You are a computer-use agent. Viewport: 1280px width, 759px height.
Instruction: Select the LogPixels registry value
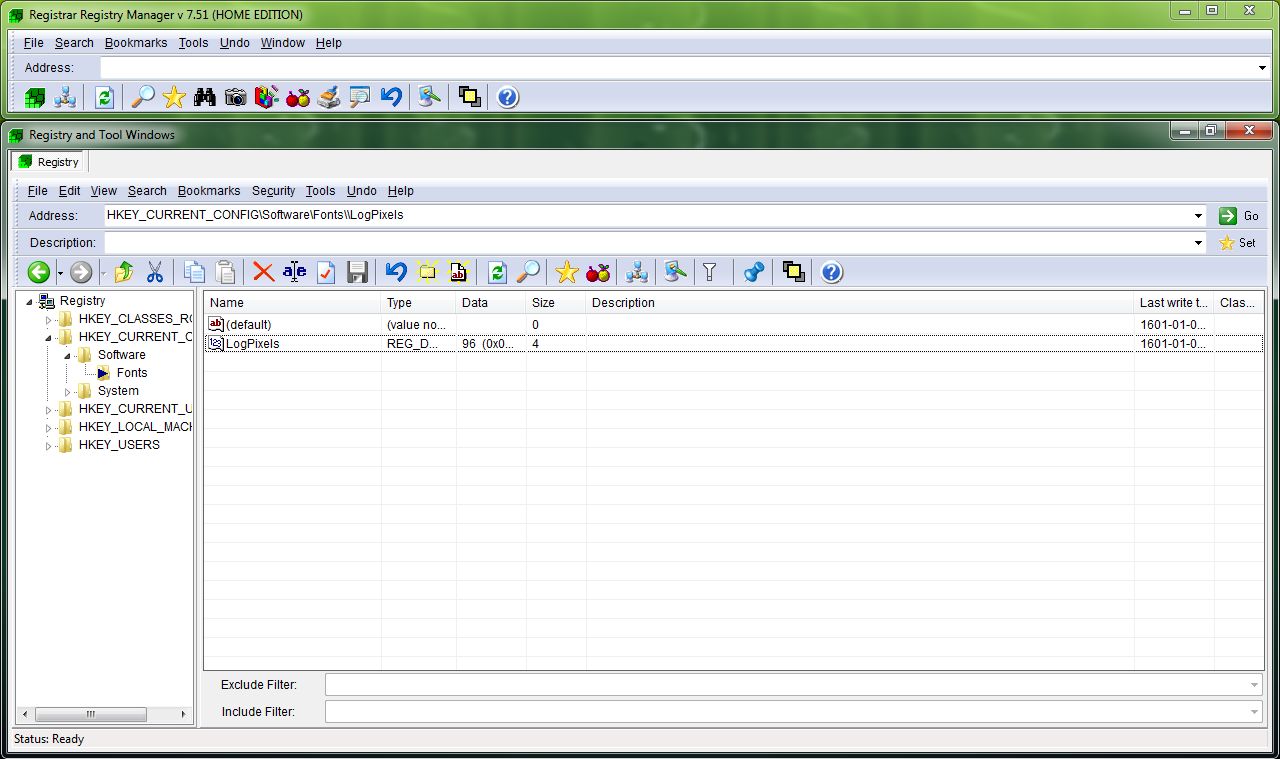pos(251,343)
